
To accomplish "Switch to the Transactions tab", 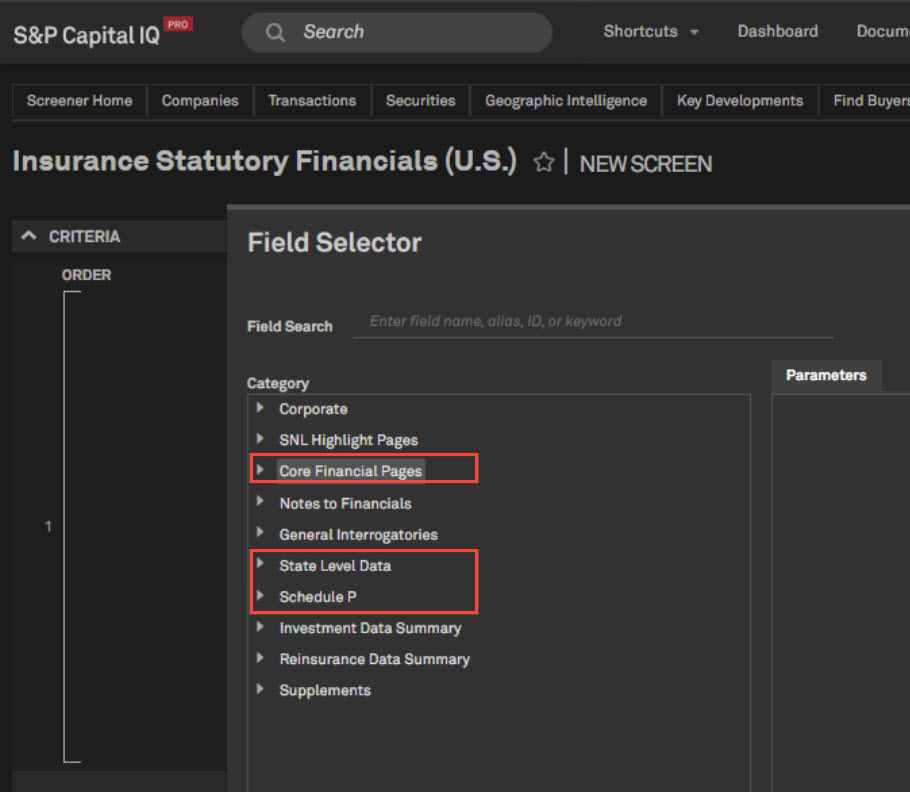I will (x=312, y=101).
